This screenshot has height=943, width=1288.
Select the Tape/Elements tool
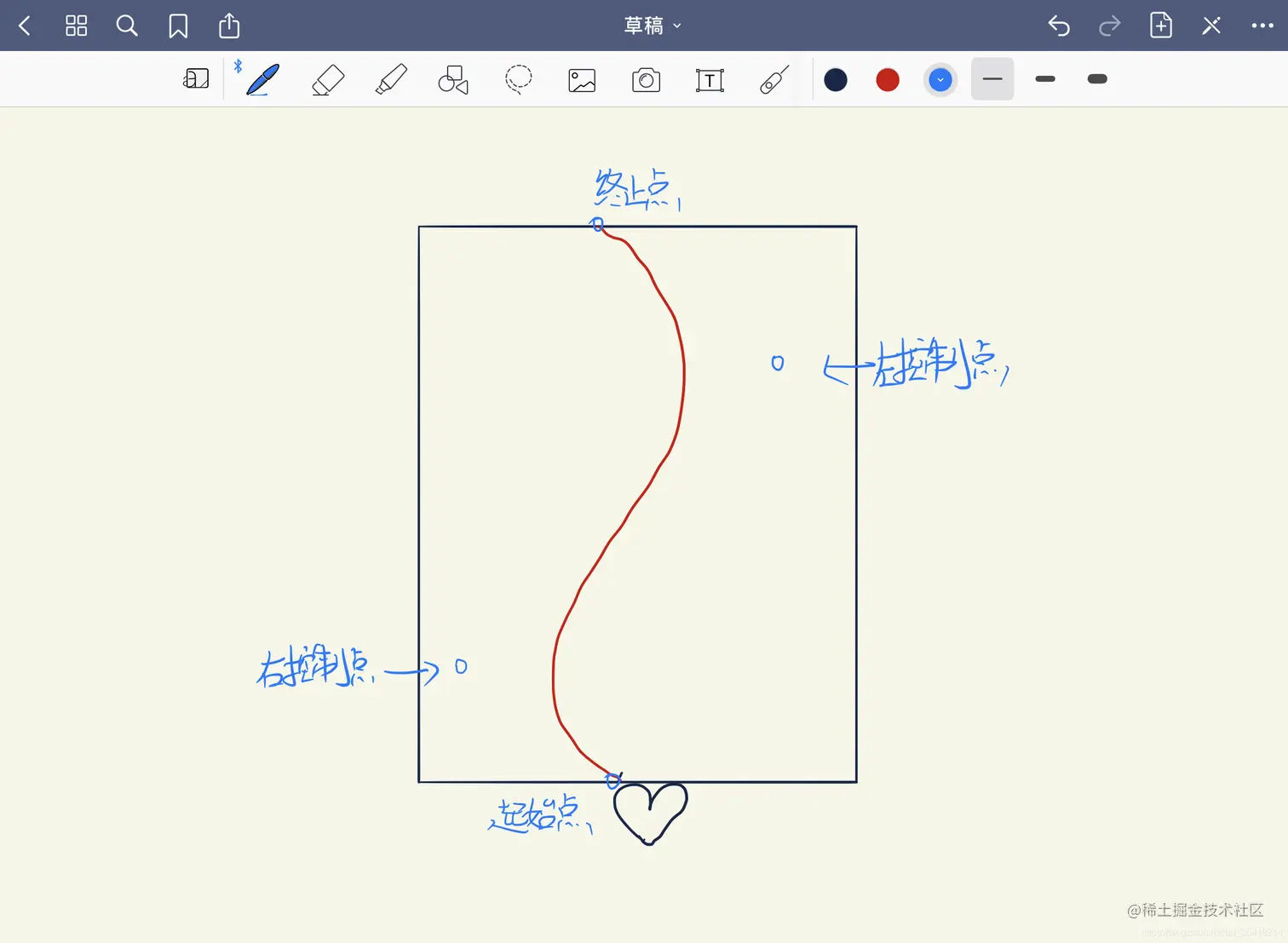click(x=773, y=78)
